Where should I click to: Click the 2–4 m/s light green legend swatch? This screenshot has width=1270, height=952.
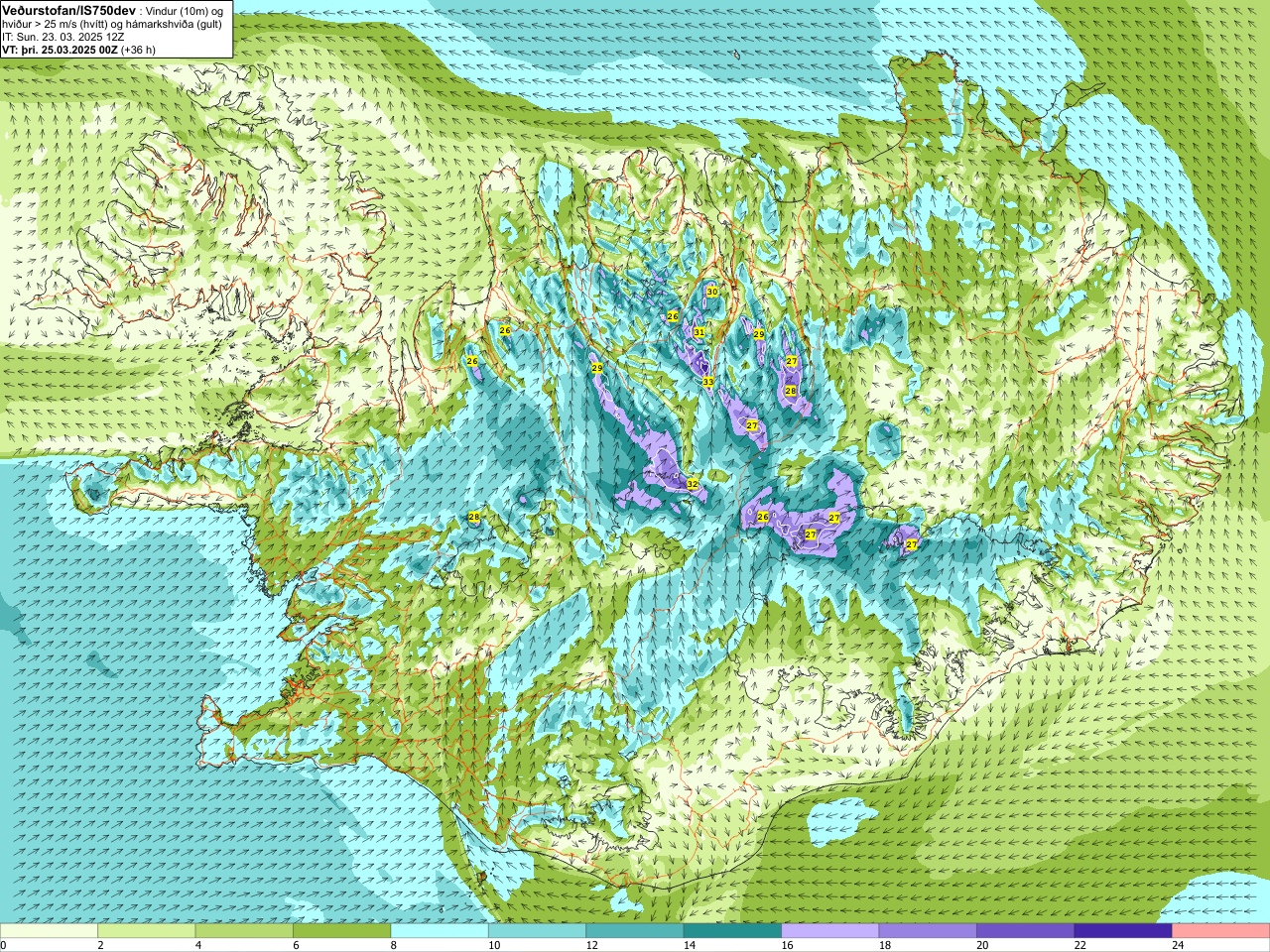[x=147, y=931]
